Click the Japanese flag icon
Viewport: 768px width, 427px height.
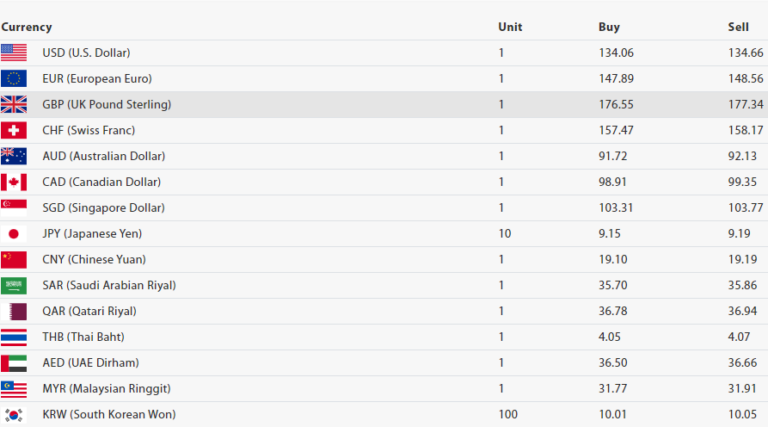coord(14,234)
